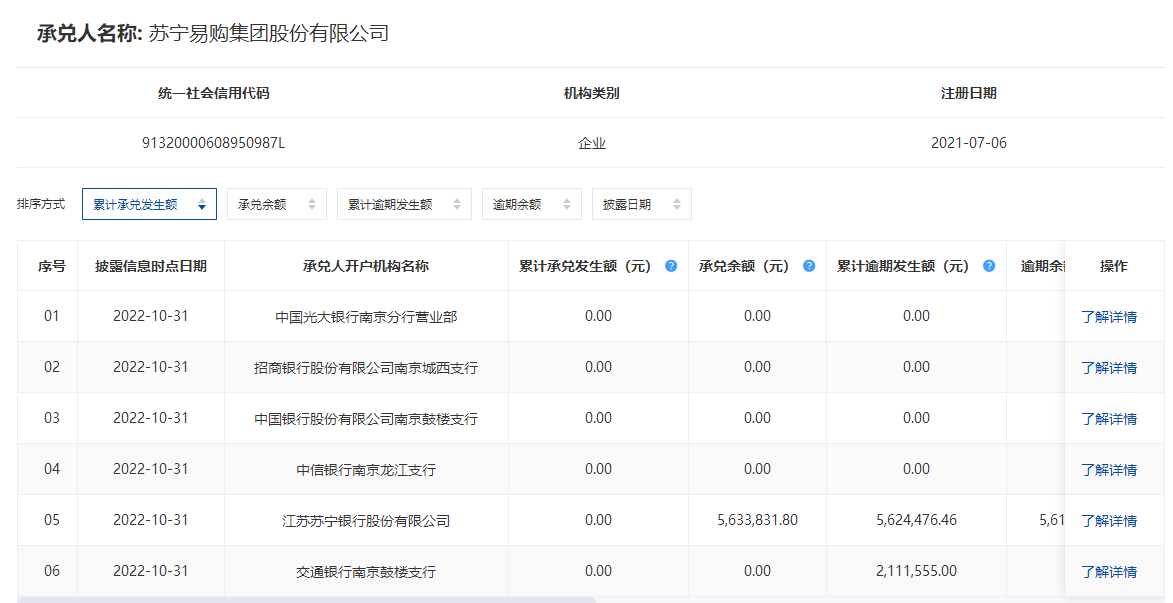The width and height of the screenshot is (1173, 603).
Task: Click registration date 2021-07-06
Action: [969, 142]
